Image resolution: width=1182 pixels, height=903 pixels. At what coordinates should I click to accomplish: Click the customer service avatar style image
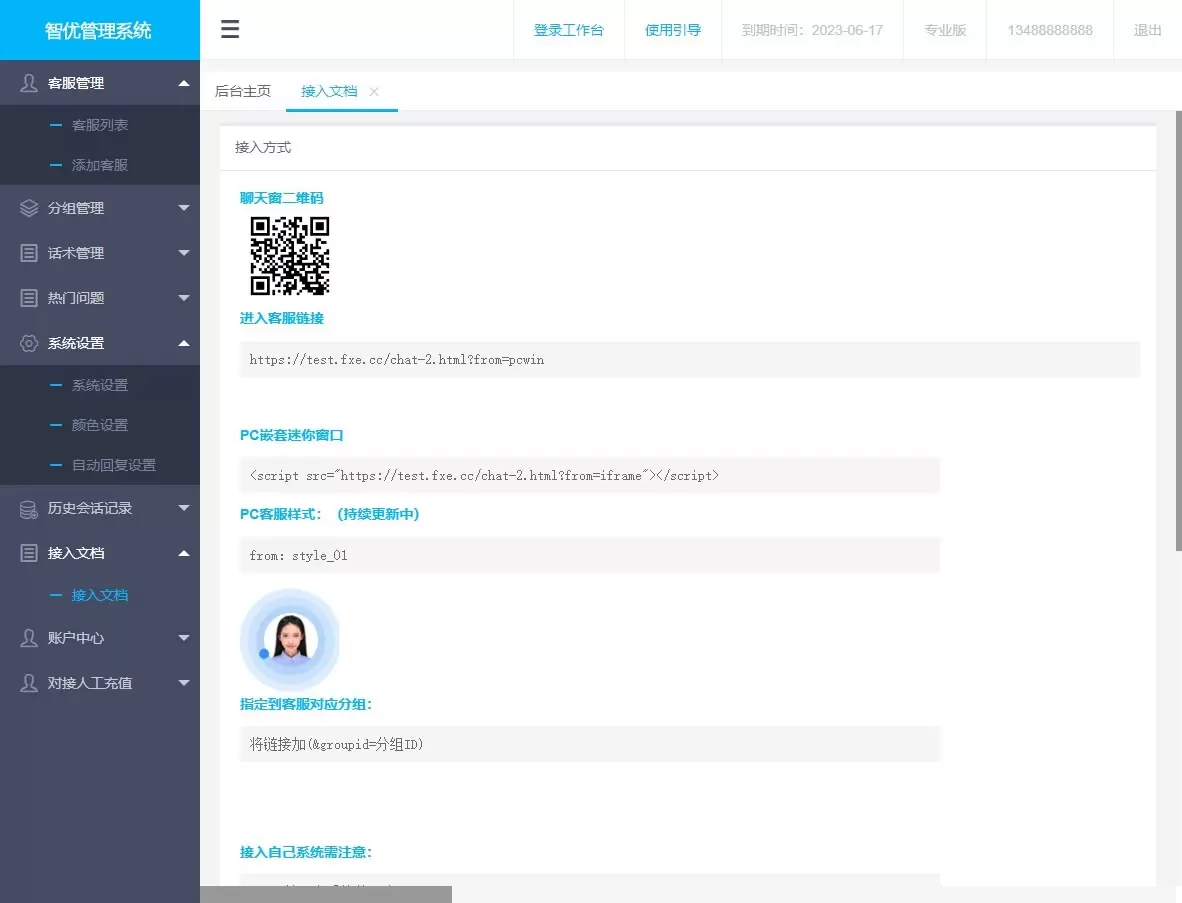pos(290,640)
